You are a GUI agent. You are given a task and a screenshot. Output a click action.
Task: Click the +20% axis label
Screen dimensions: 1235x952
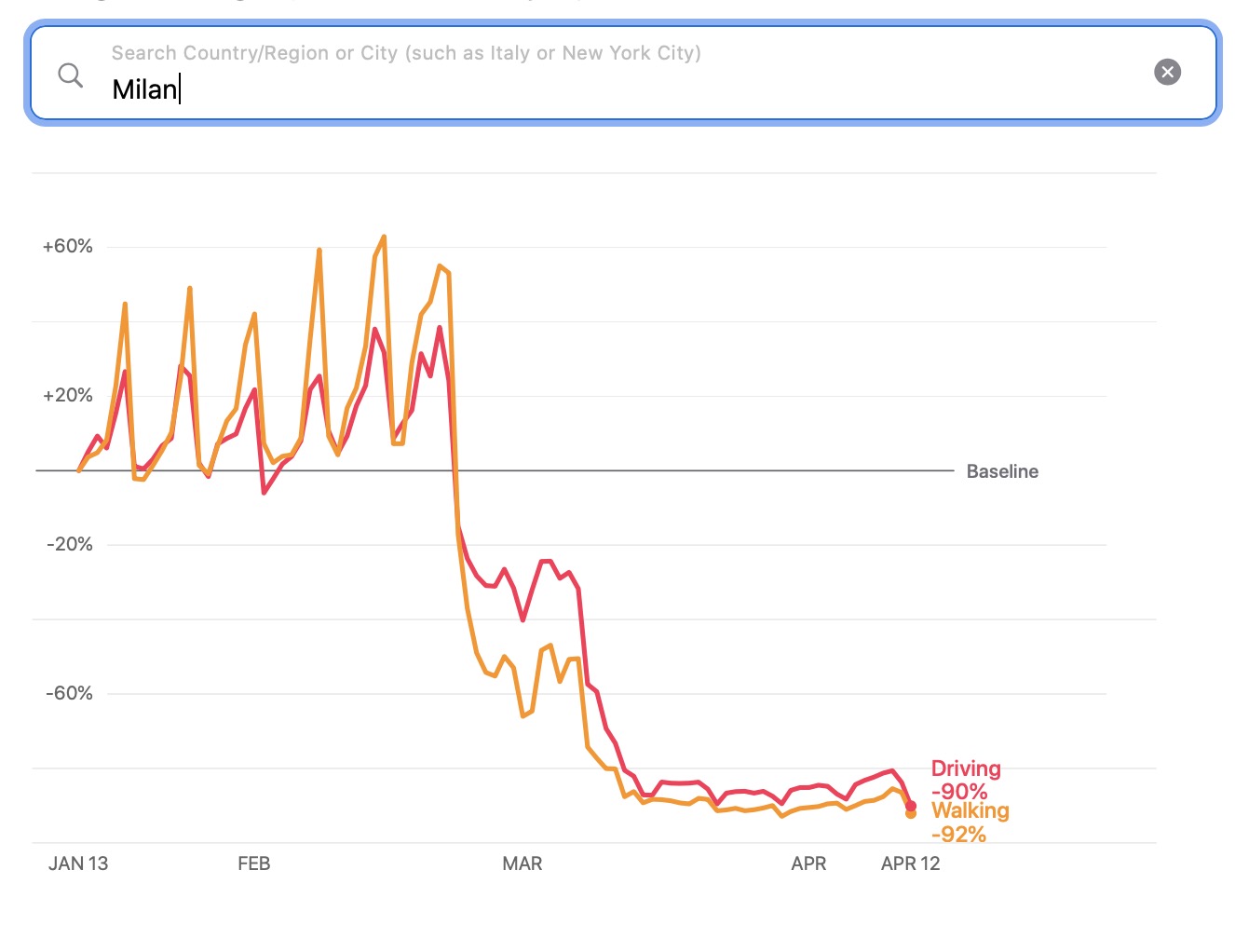point(68,395)
